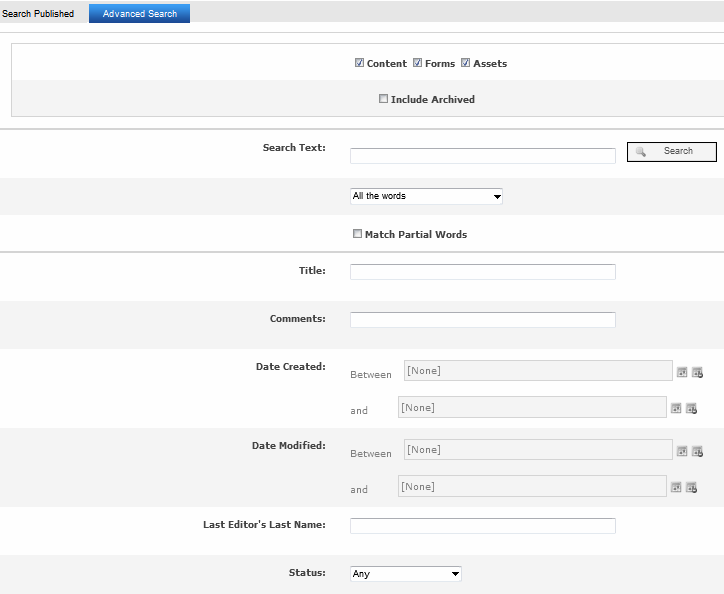
Task: Click into the Title input field
Action: [x=483, y=272]
